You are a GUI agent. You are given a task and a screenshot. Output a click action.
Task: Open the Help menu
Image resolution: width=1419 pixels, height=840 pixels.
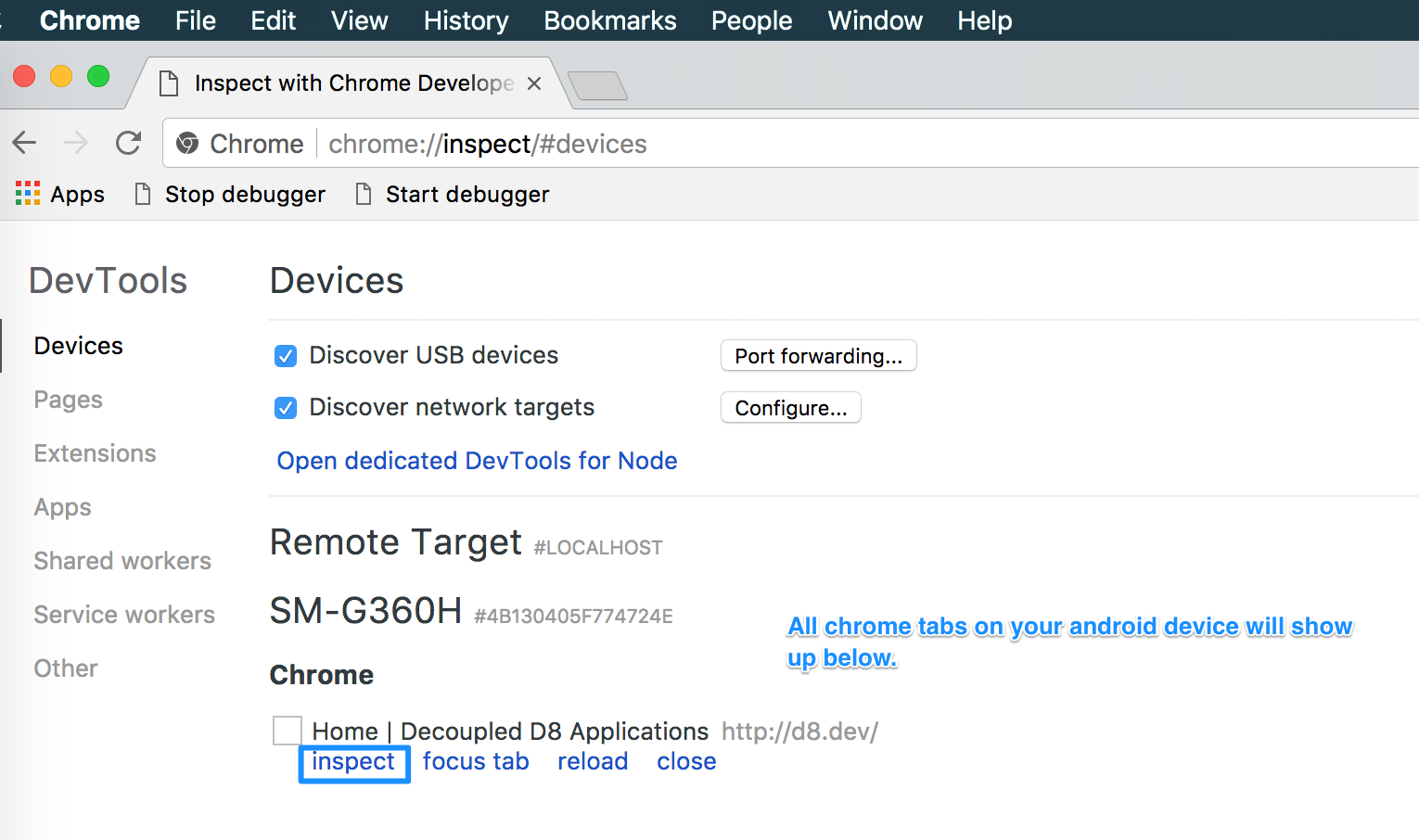pos(985,20)
